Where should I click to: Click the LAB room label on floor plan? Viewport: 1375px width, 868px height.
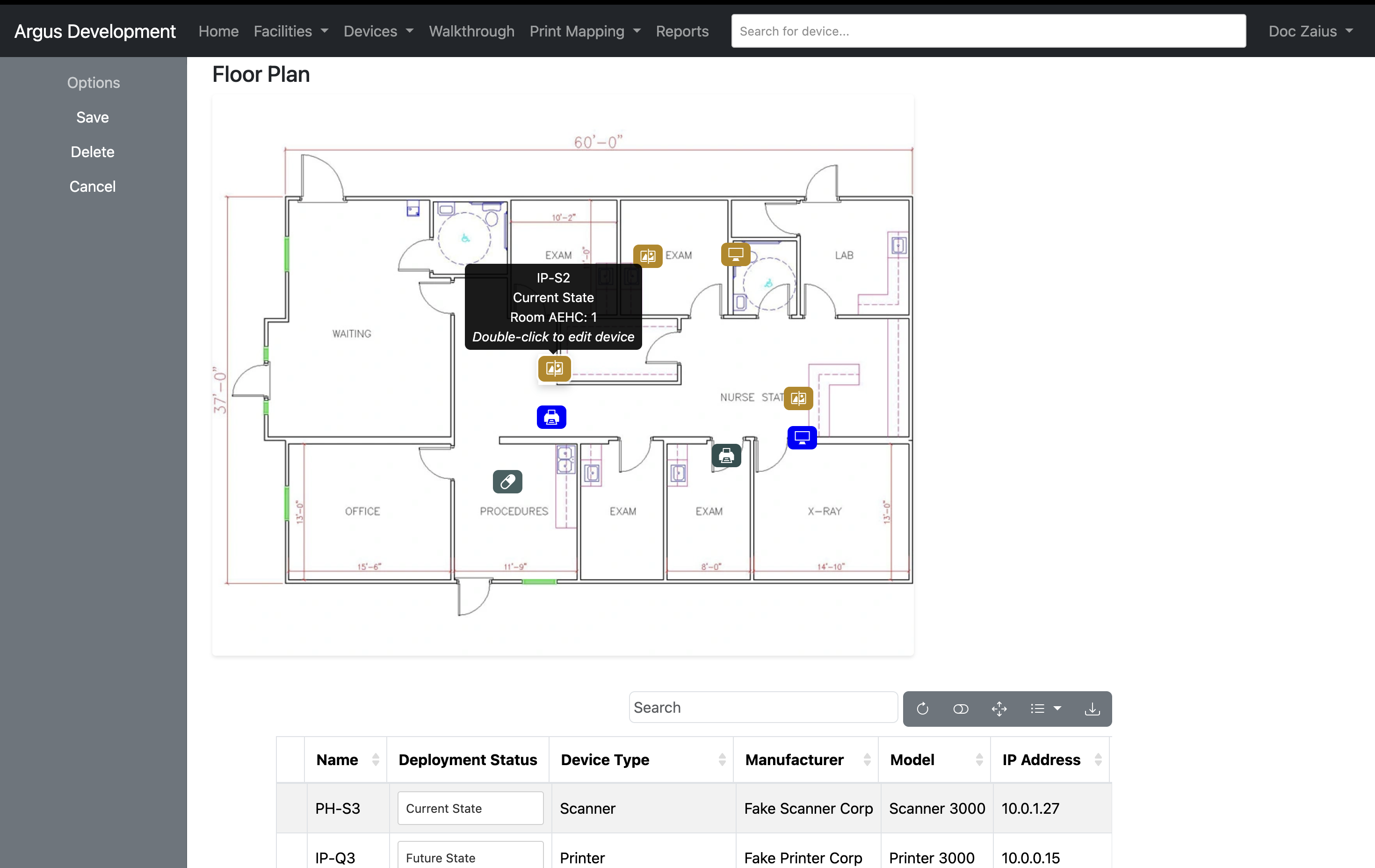(x=844, y=255)
